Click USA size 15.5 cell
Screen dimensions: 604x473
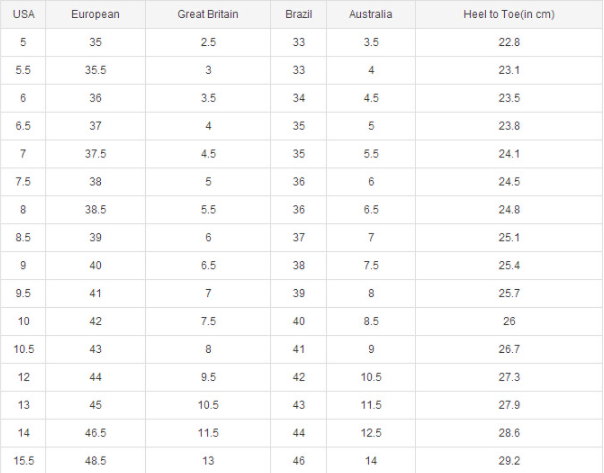(x=24, y=460)
